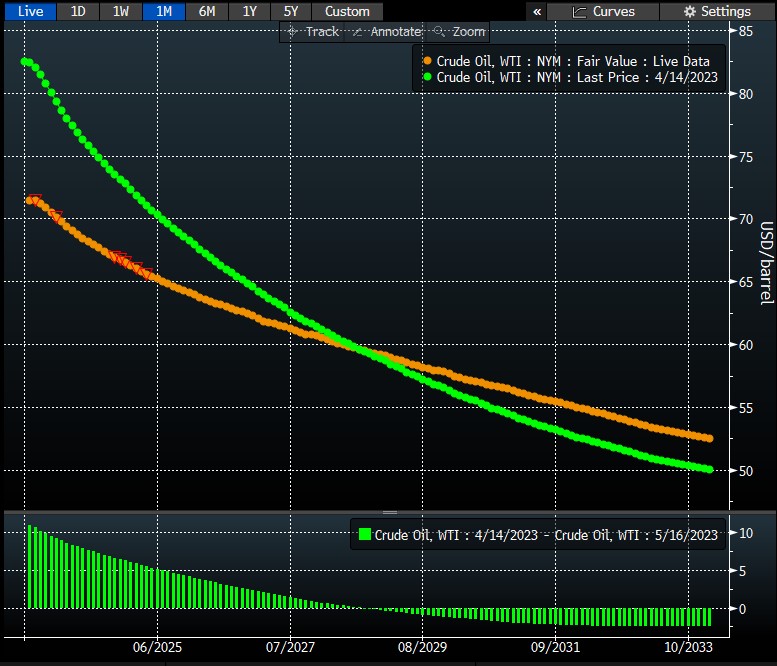The width and height of the screenshot is (777, 666).
Task: Collapse panel with double-chevron arrows
Action: tap(537, 11)
